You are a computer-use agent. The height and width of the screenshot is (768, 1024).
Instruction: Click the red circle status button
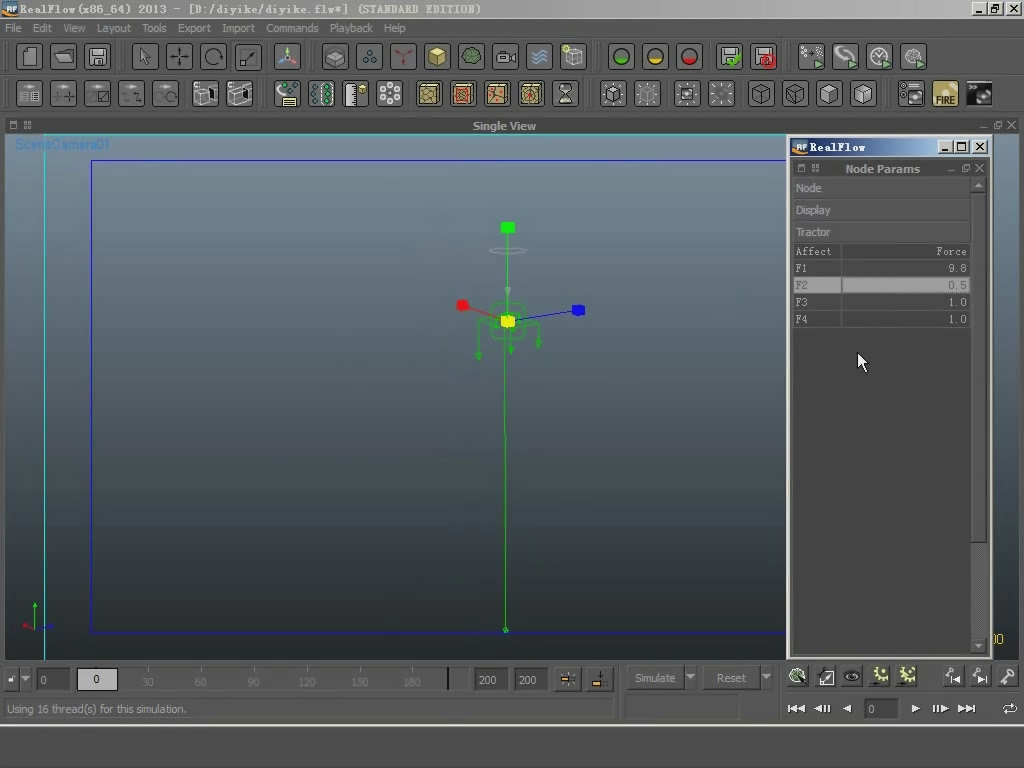click(x=689, y=57)
